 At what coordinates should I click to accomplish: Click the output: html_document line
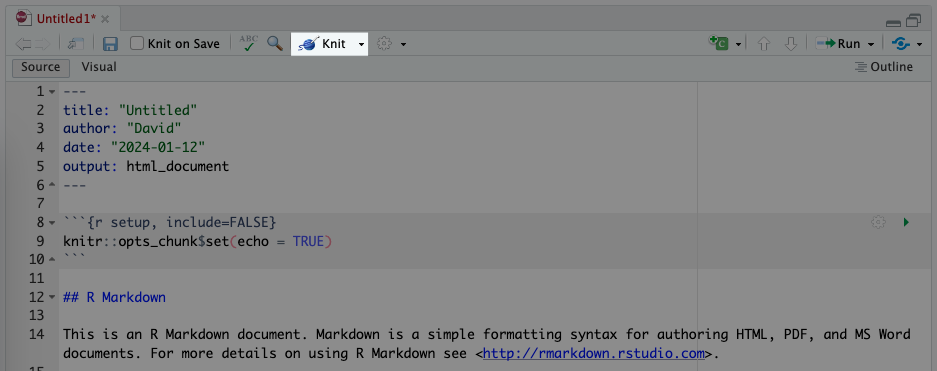pyautogui.click(x=146, y=166)
